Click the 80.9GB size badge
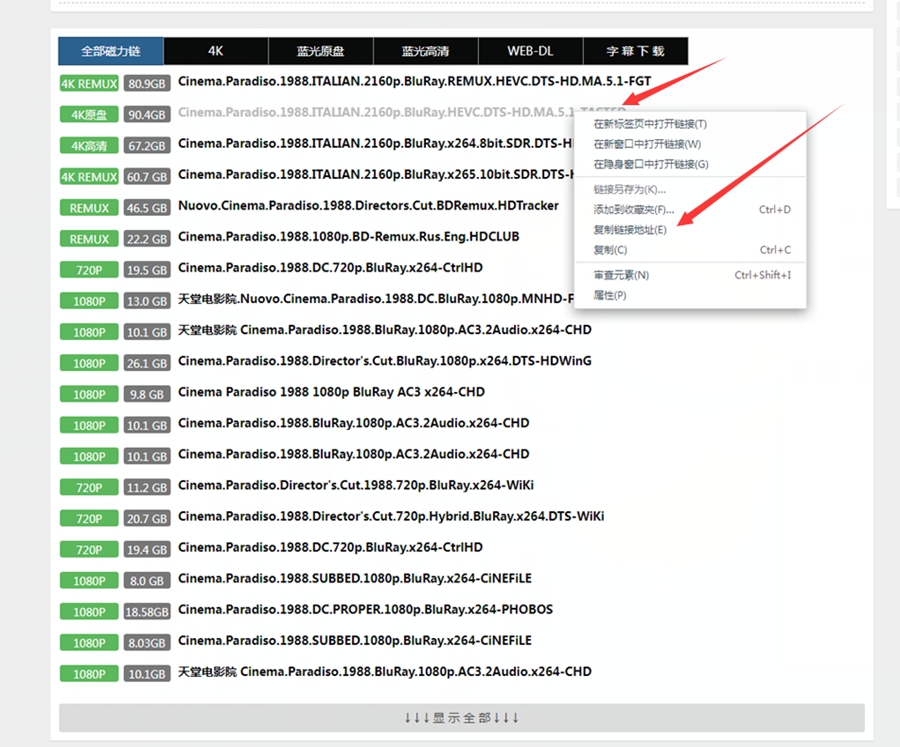The height and width of the screenshot is (747, 900). [x=147, y=83]
